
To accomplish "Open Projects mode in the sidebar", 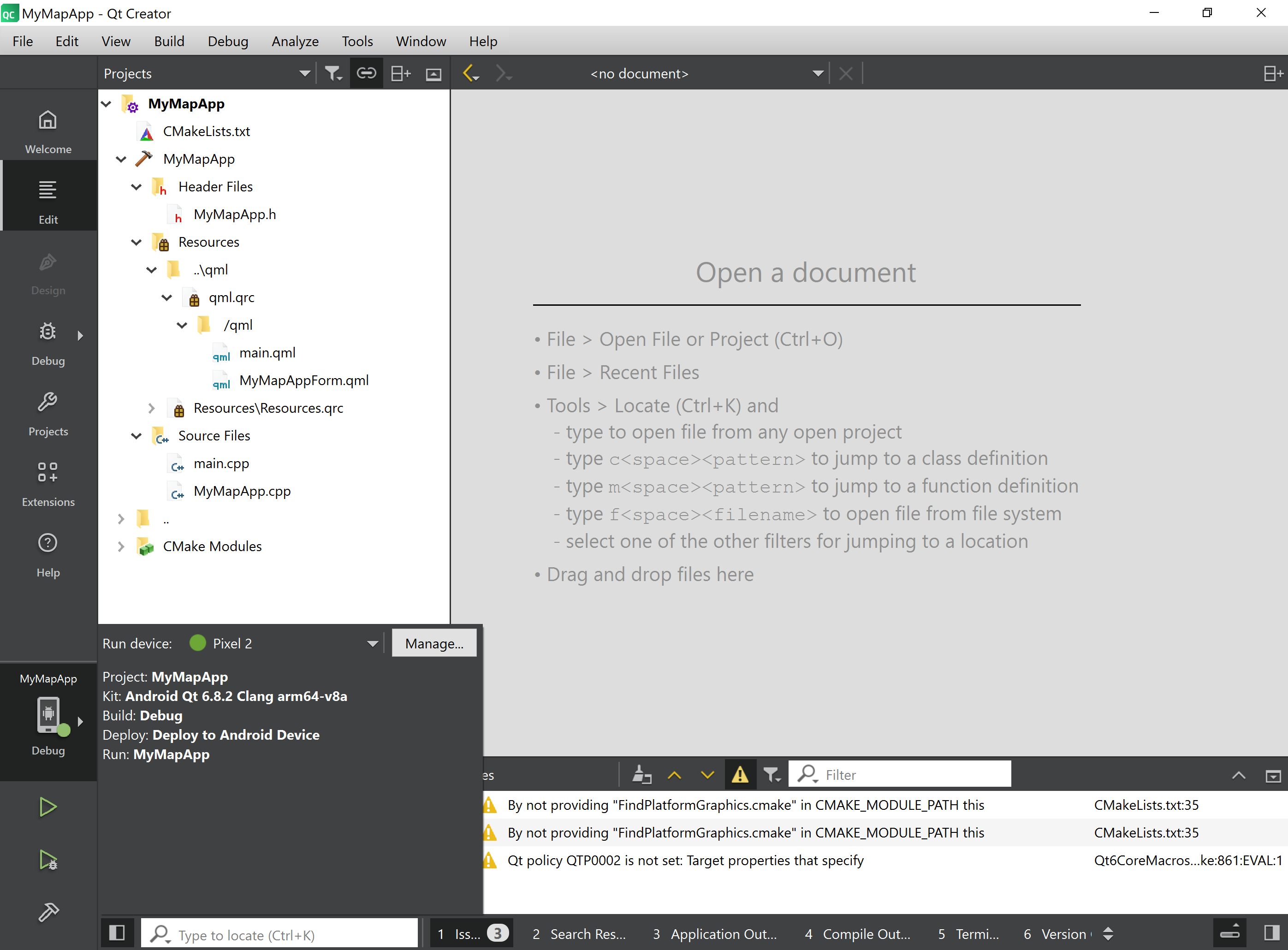I will 47,414.
